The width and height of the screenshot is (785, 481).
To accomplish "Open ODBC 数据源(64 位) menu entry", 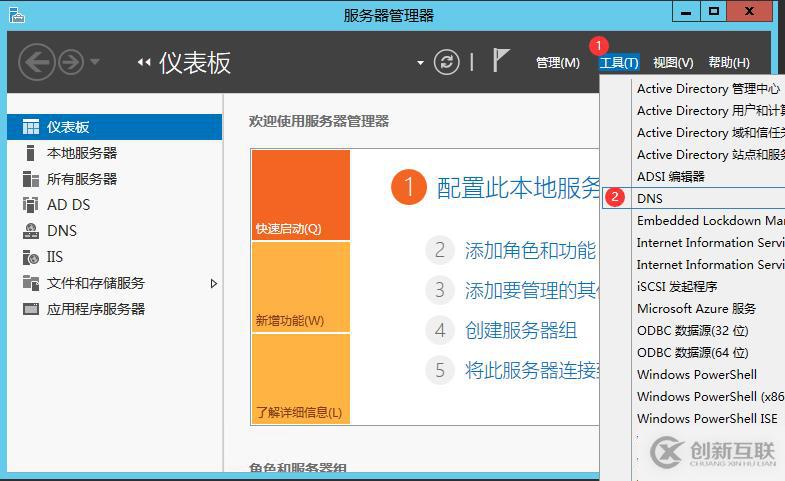I will 693,353.
